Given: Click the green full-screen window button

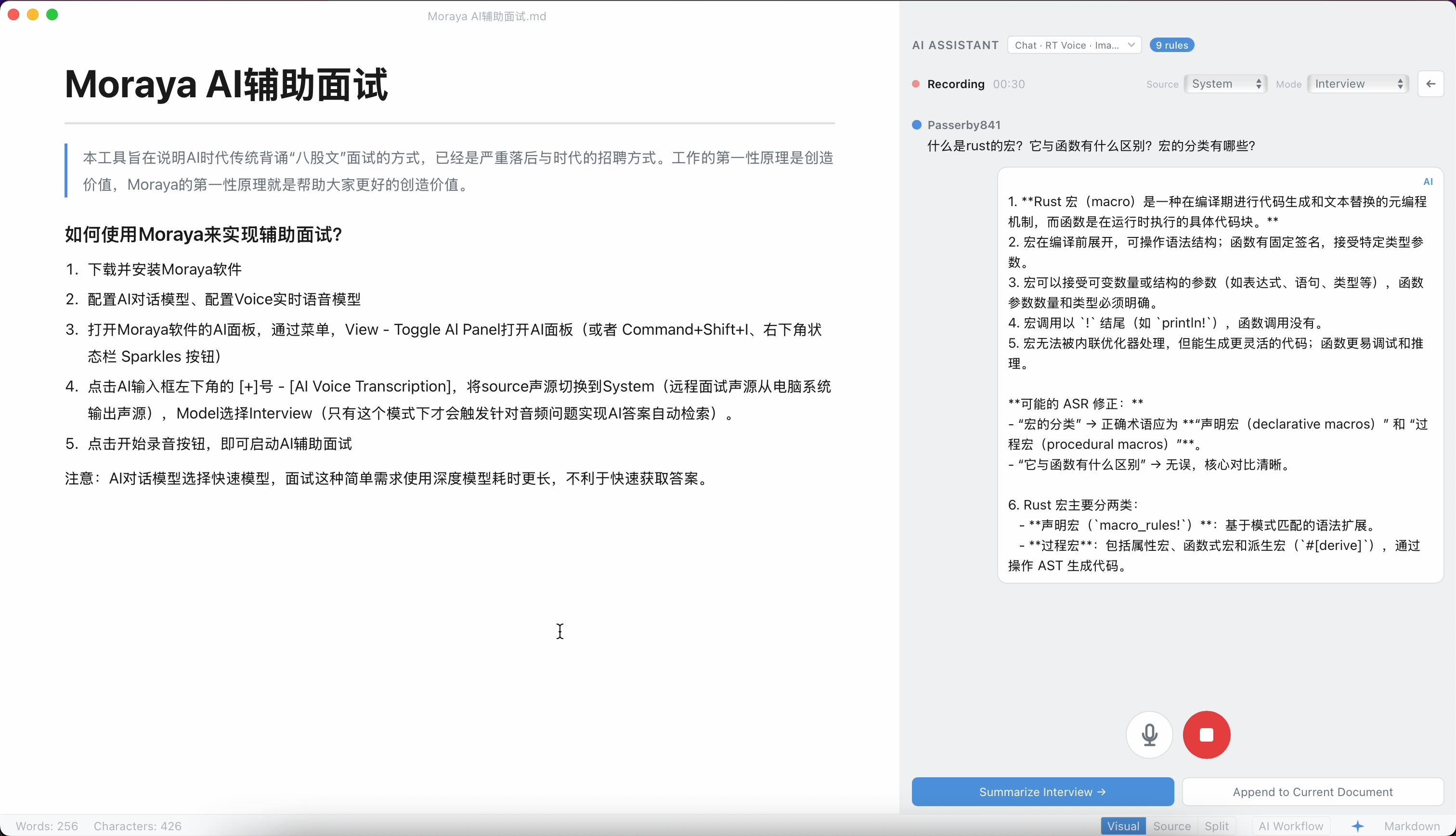Looking at the screenshot, I should point(52,14).
